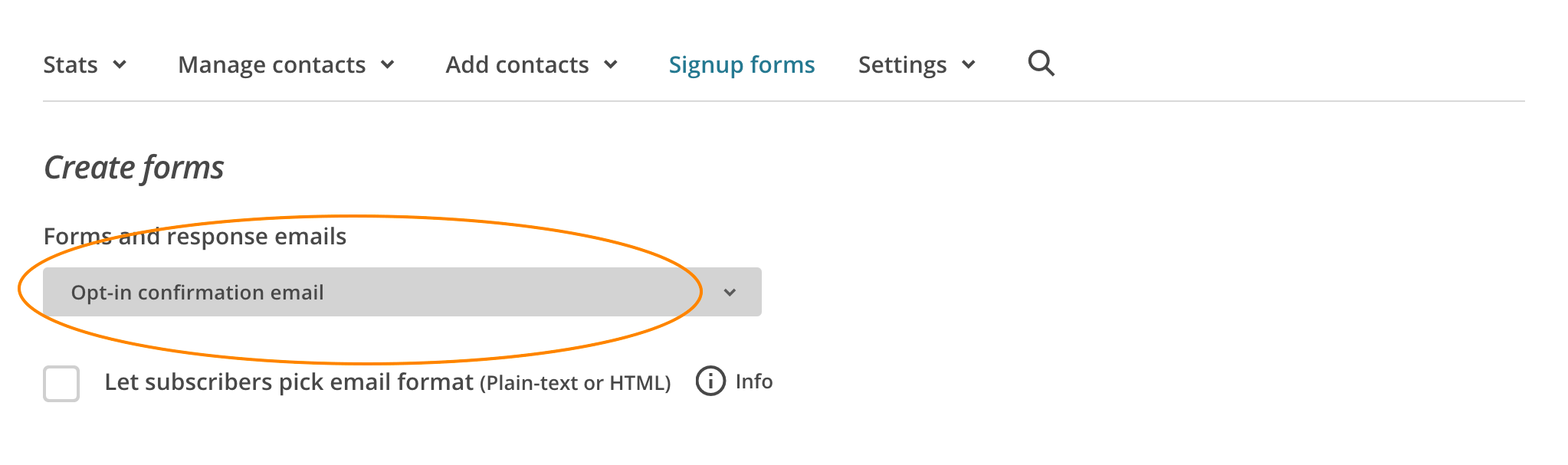Expand the Stats menu

pyautogui.click(x=71, y=65)
